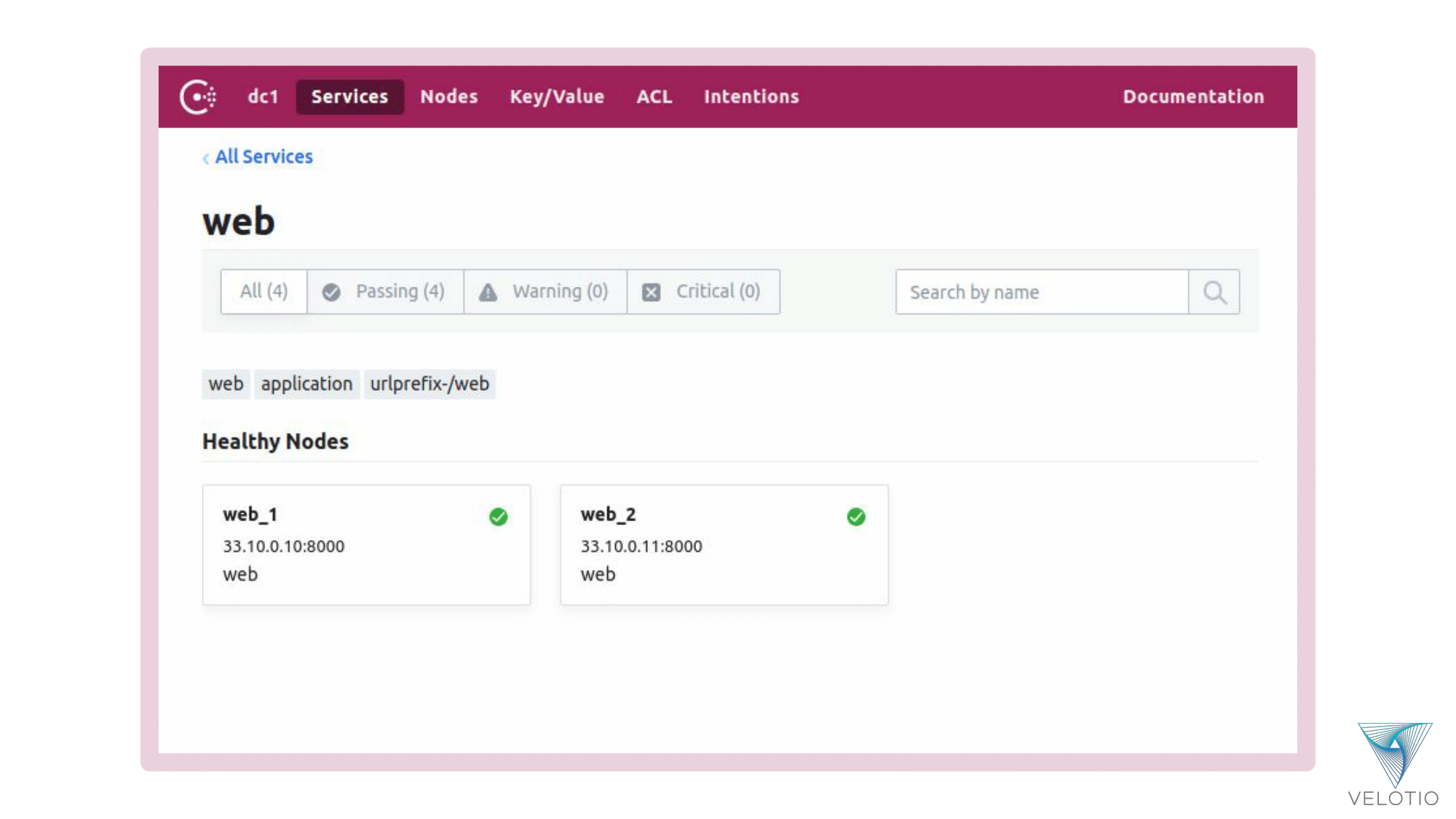Click the green health check icon on web_1
The height and width of the screenshot is (819, 1456).
(x=498, y=517)
